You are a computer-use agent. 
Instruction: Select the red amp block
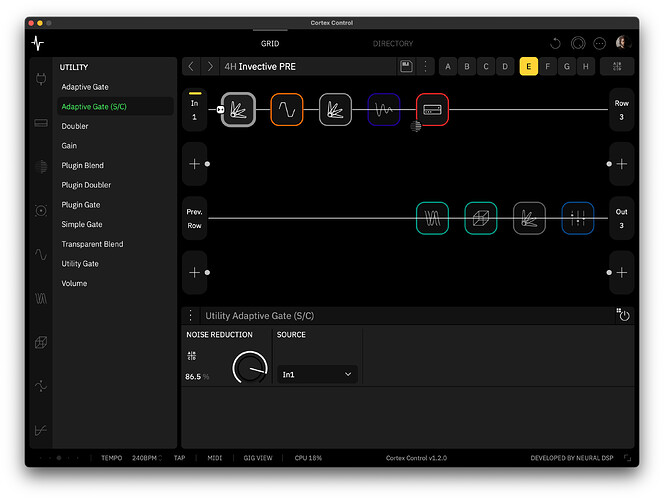tap(432, 110)
